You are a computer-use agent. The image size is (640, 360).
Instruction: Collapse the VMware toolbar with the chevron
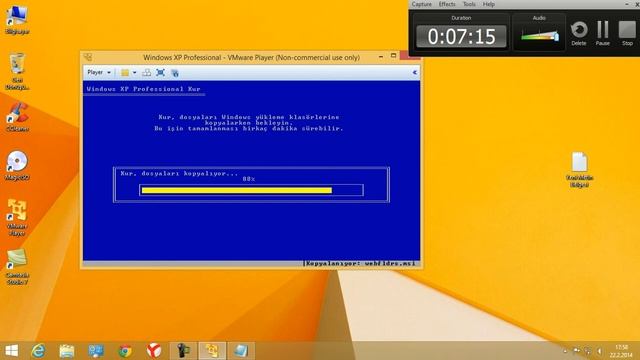click(415, 72)
